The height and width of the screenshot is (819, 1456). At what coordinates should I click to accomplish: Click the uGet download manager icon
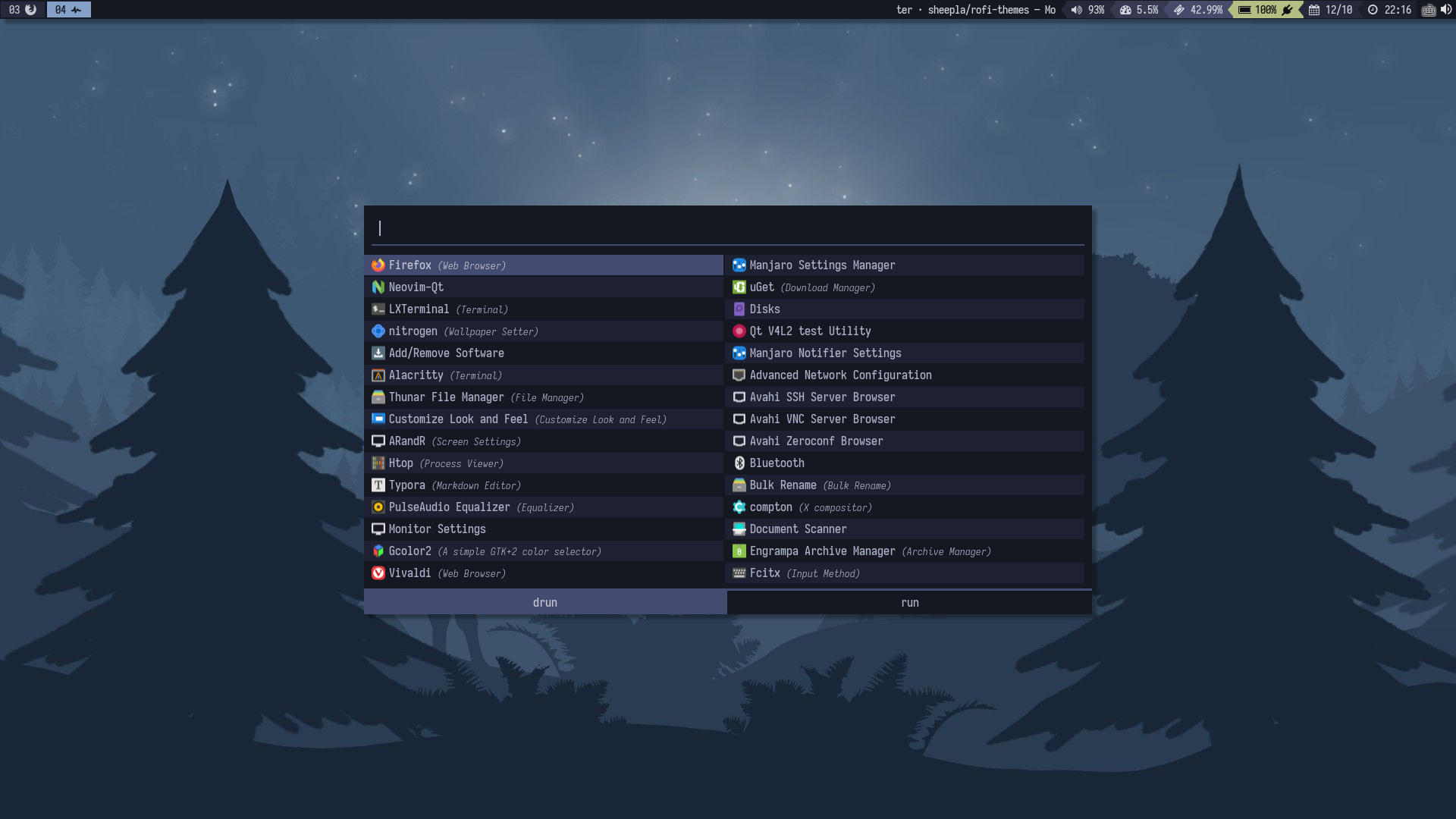click(x=739, y=287)
